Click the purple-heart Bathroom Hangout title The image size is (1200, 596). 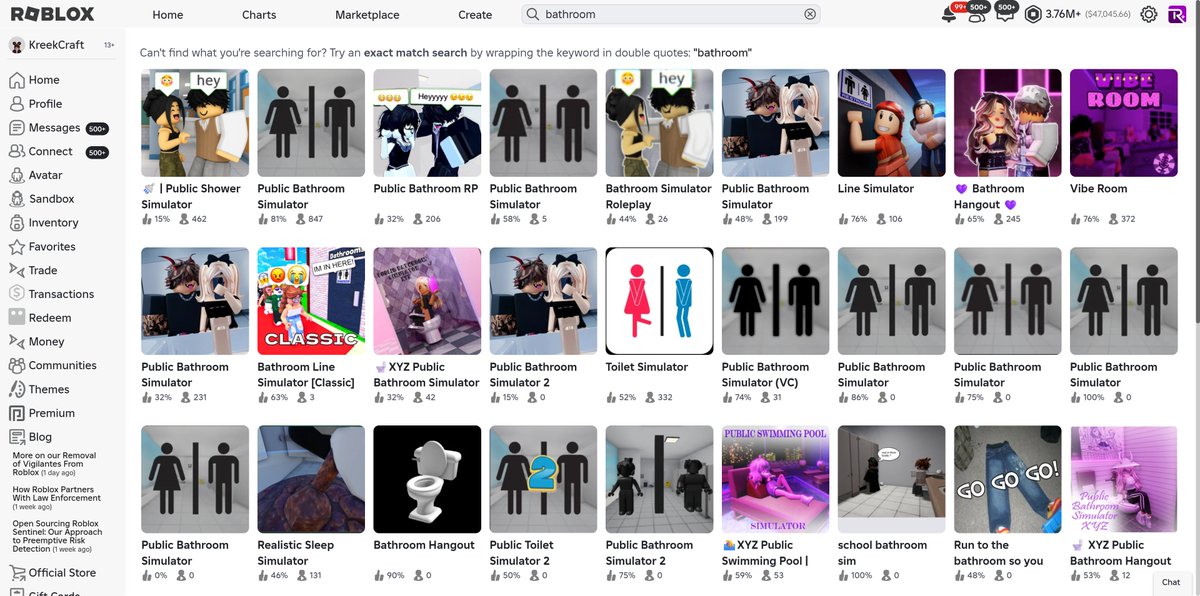pyautogui.click(x=990, y=197)
